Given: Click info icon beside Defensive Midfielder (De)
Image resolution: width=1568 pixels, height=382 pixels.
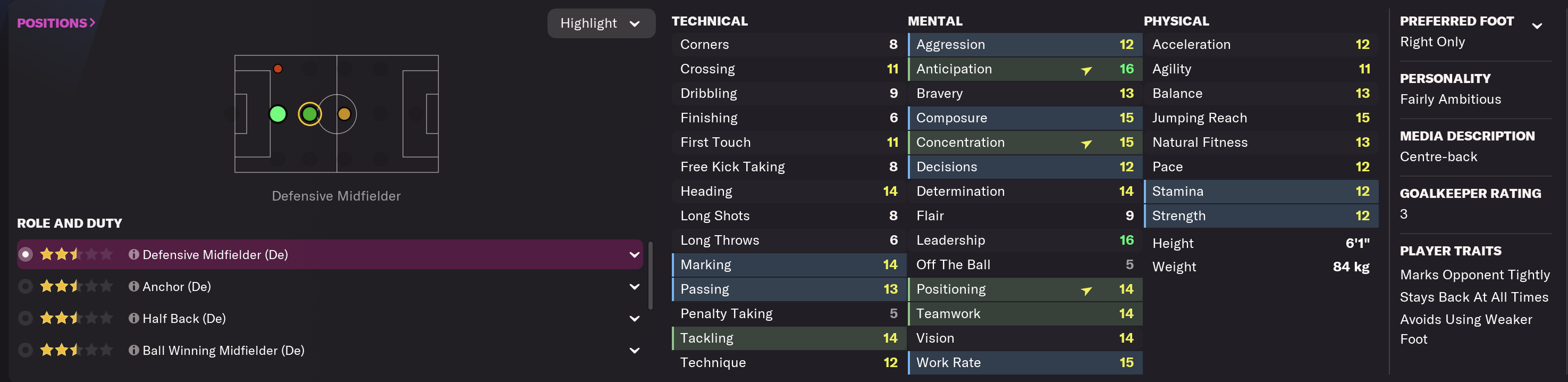Looking at the screenshot, I should pyautogui.click(x=133, y=255).
